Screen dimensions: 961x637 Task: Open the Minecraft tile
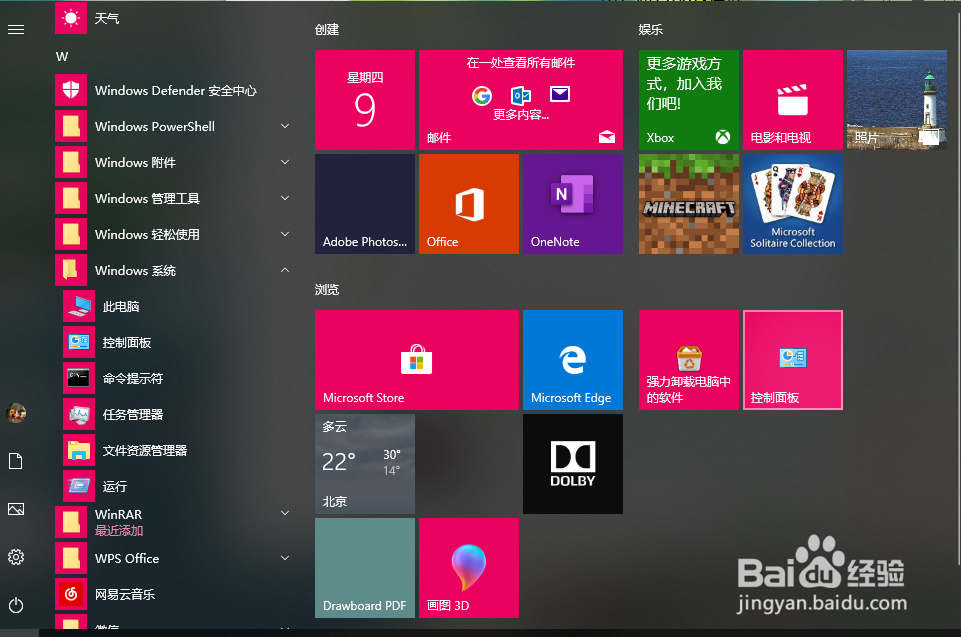[689, 204]
